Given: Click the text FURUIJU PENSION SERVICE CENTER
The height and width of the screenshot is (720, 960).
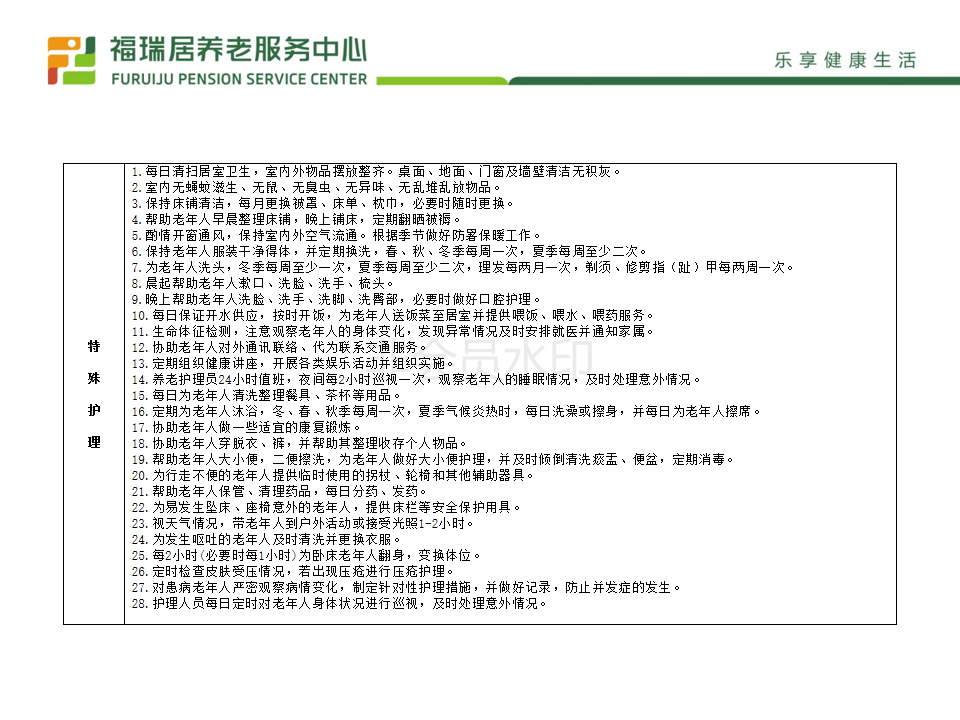Looking at the screenshot, I should [x=239, y=80].
